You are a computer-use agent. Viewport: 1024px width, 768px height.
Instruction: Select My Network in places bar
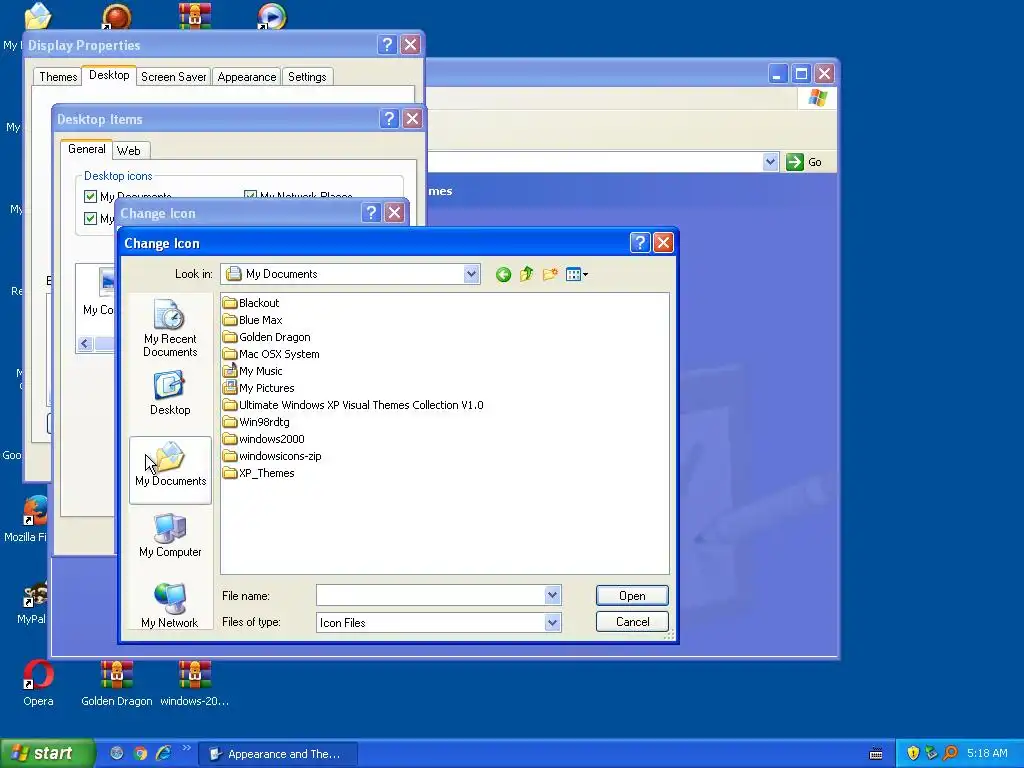click(170, 605)
